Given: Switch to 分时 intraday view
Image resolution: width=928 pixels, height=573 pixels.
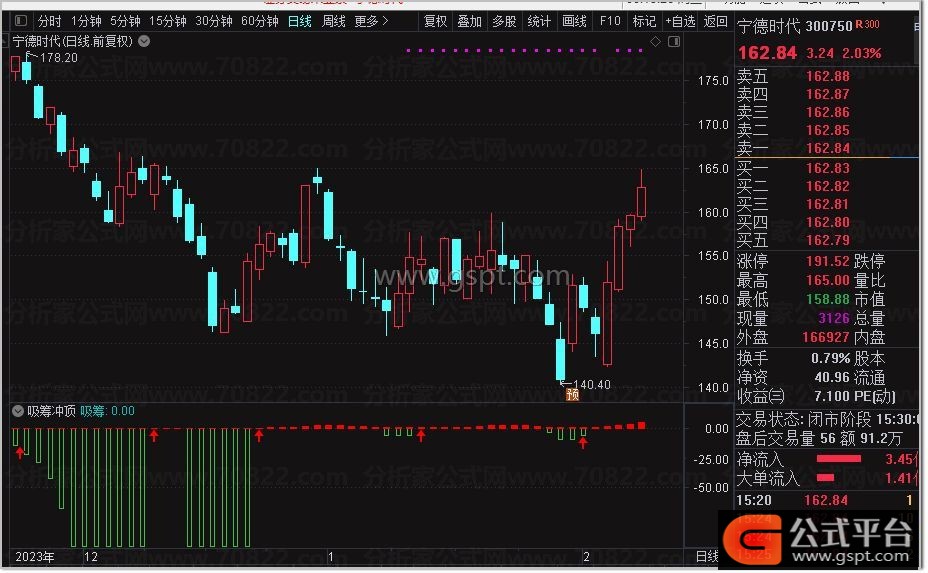Looking at the screenshot, I should 50,21.
